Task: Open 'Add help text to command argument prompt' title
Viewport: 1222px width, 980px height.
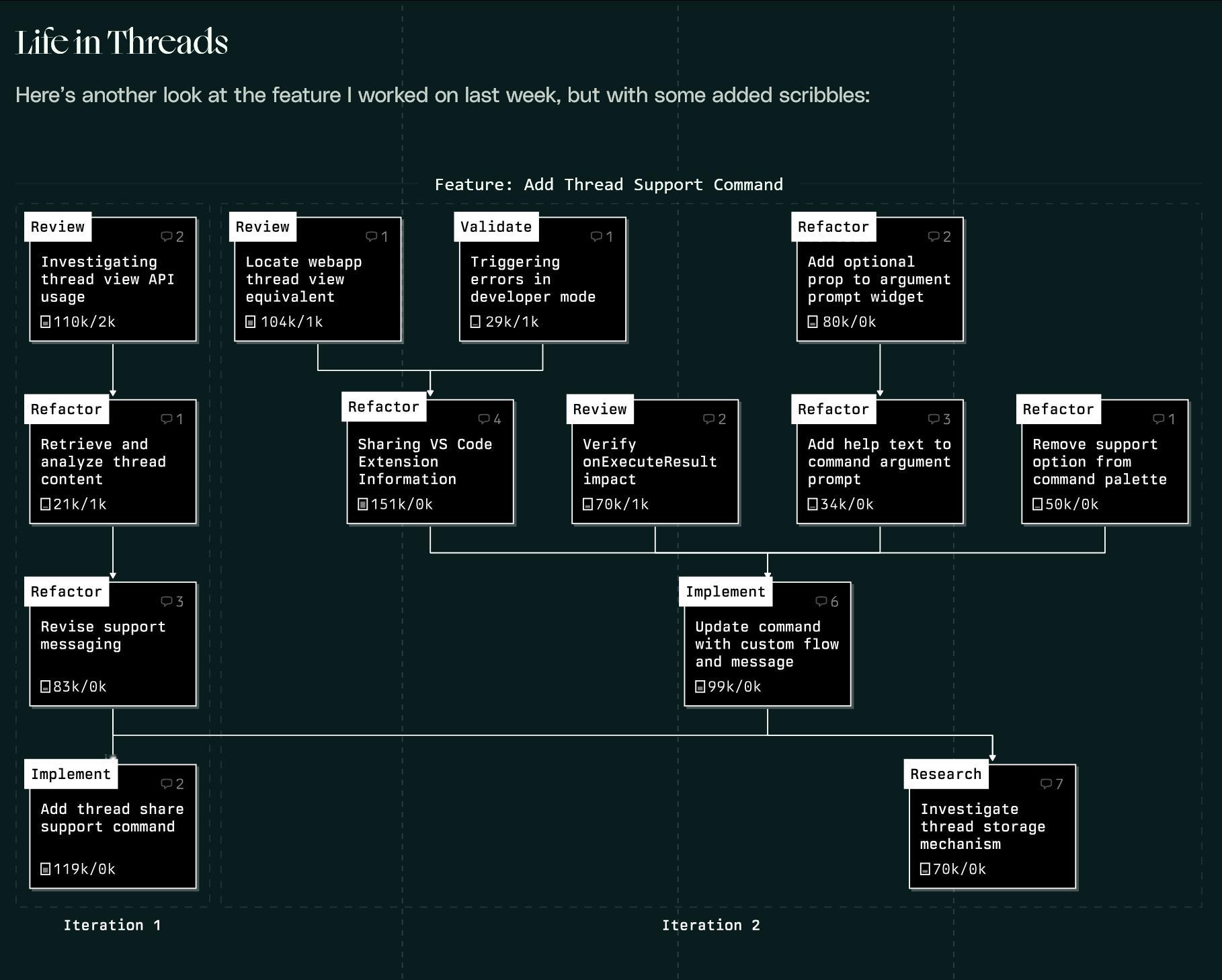Action: tap(879, 462)
